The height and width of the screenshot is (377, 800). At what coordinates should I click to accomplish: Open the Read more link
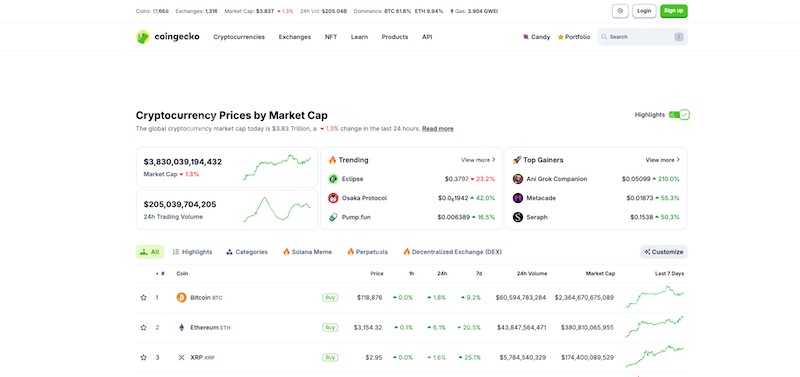pos(438,129)
